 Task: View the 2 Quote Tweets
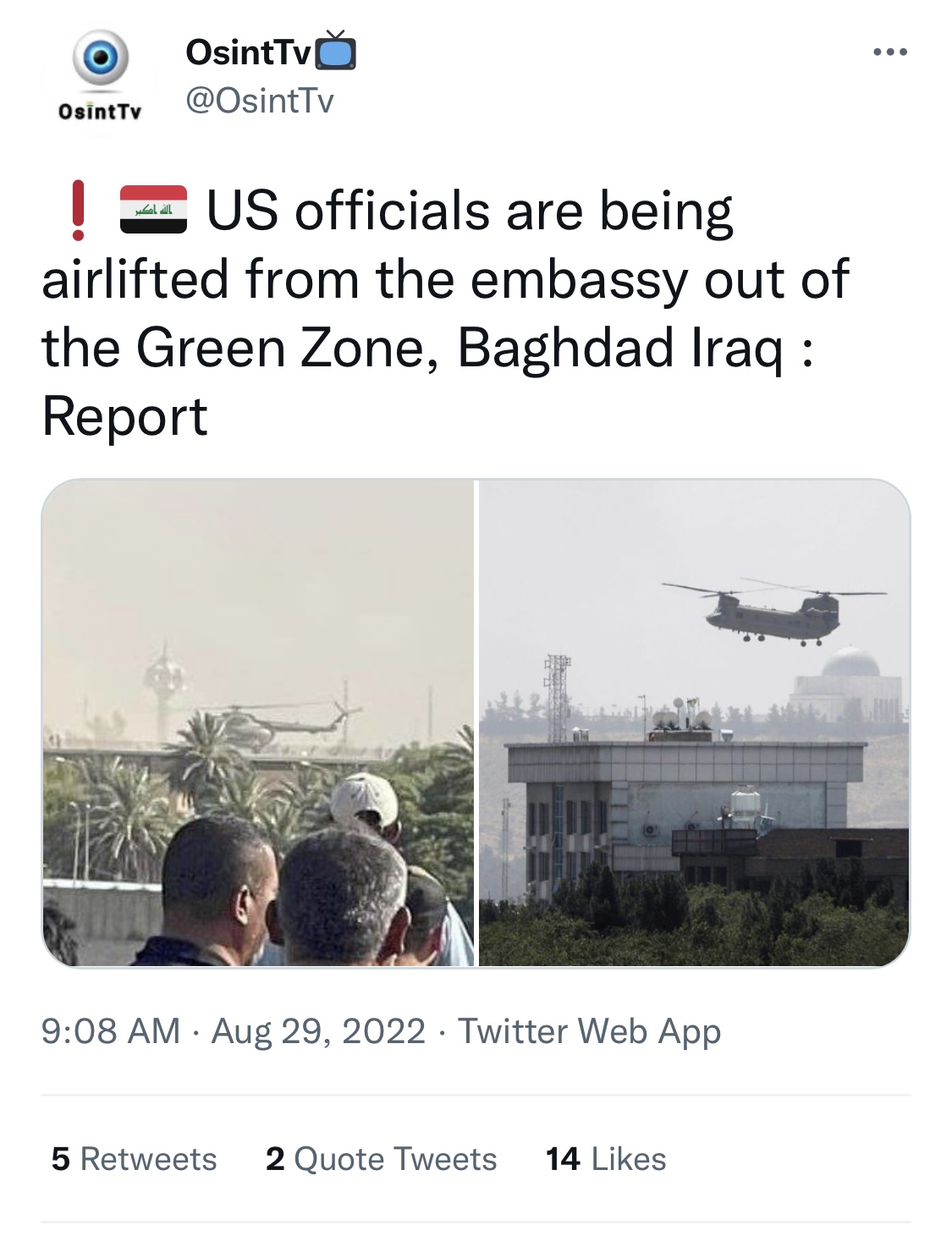pyautogui.click(x=381, y=1159)
